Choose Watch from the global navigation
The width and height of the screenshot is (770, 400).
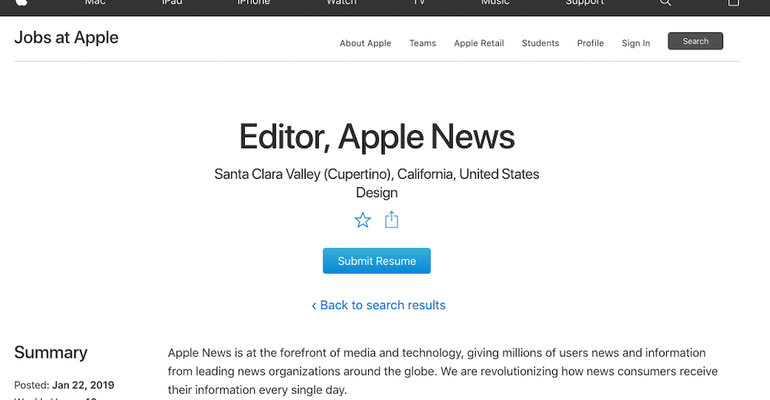pyautogui.click(x=341, y=3)
